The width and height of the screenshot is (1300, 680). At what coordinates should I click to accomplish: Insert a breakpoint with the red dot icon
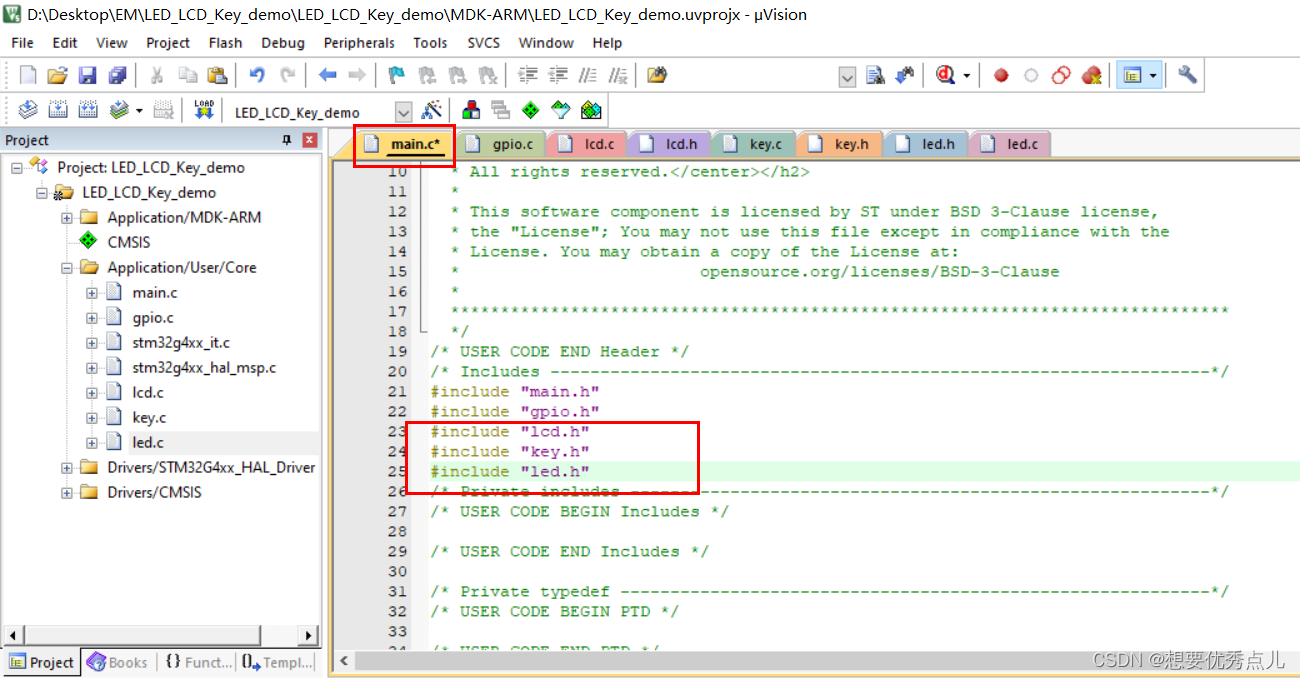click(1001, 75)
